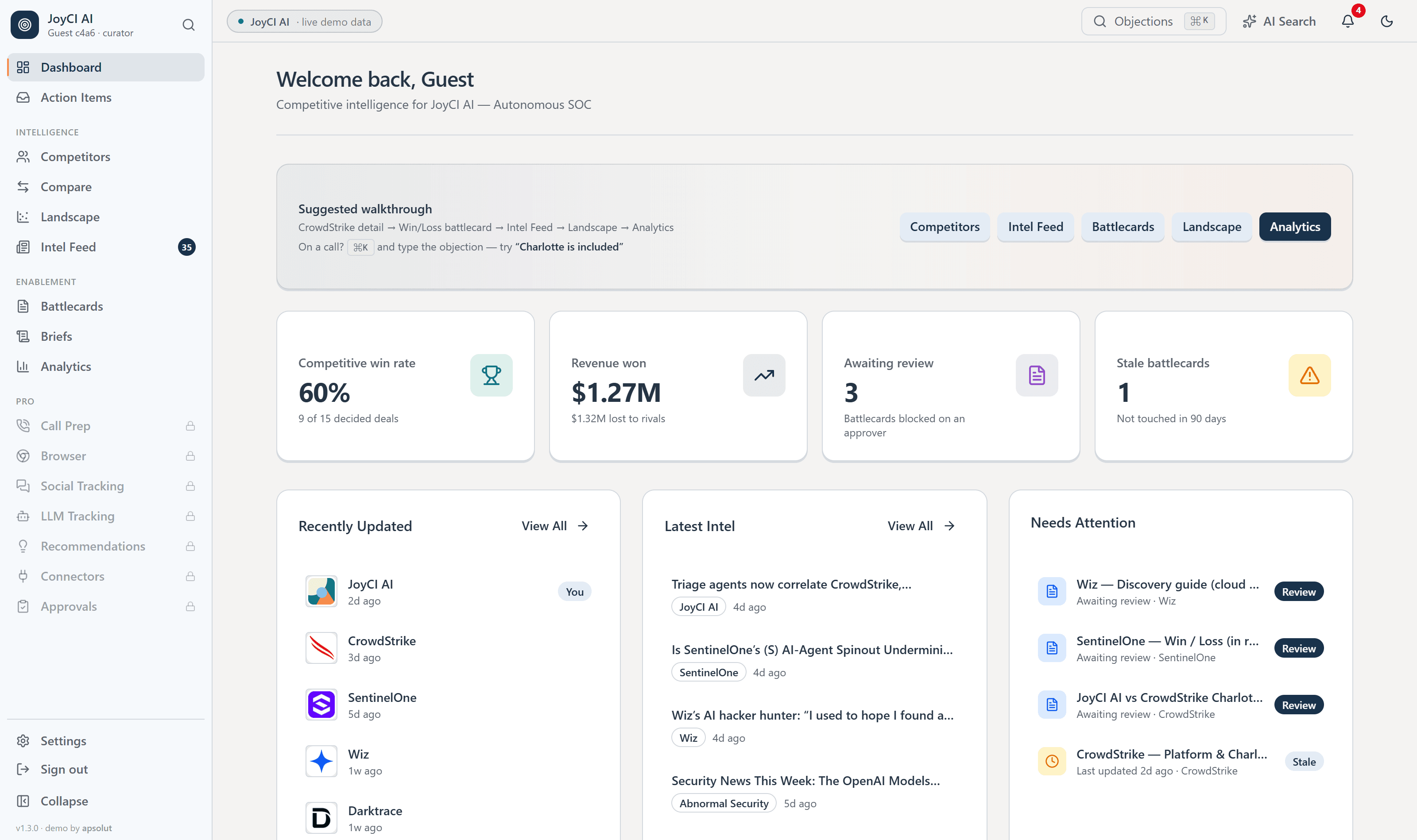
Task: Select the Competitors walkthrough chip
Action: pyautogui.click(x=945, y=227)
